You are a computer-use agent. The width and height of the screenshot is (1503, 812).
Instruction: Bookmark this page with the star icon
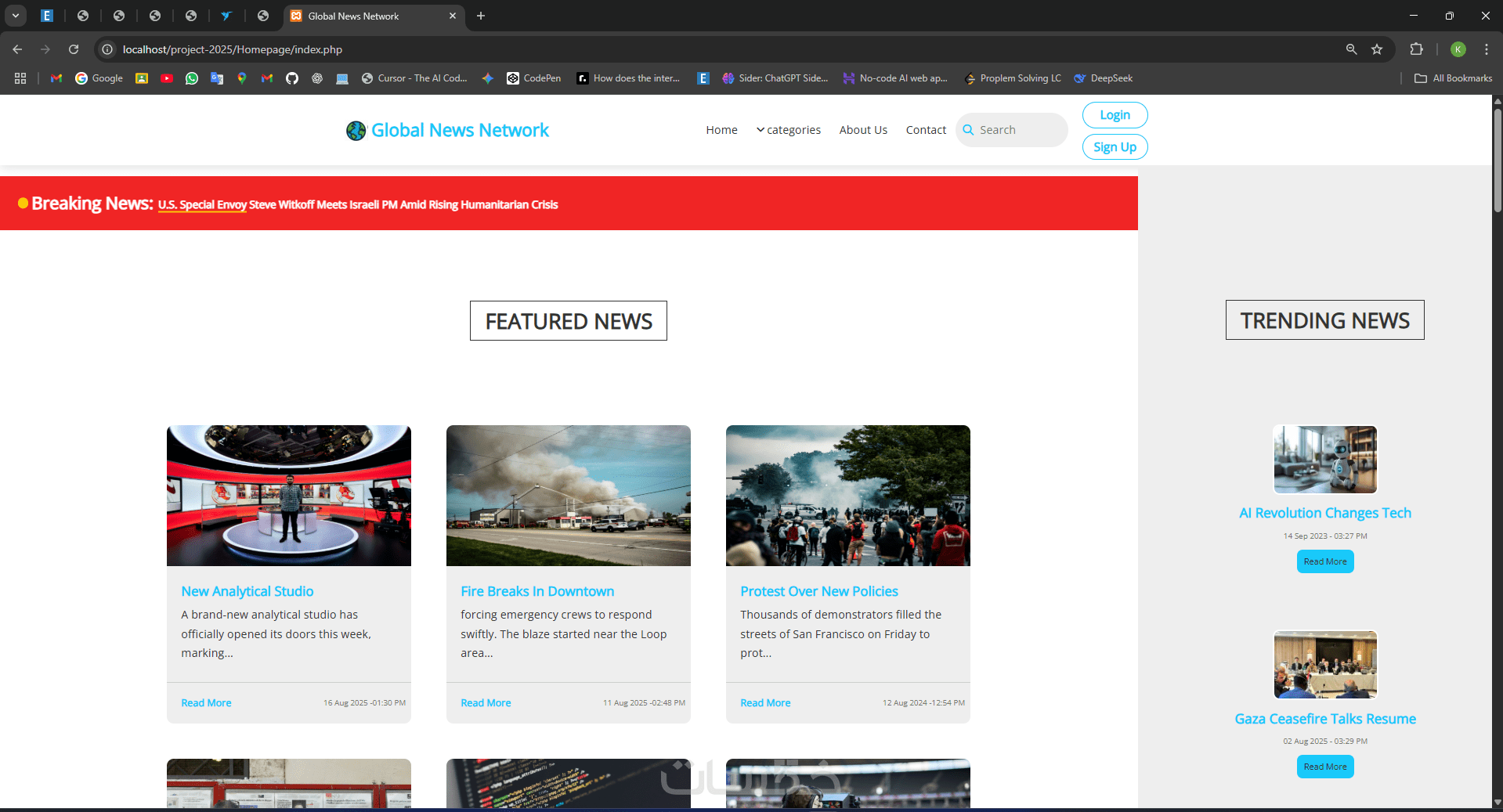pyautogui.click(x=1377, y=49)
